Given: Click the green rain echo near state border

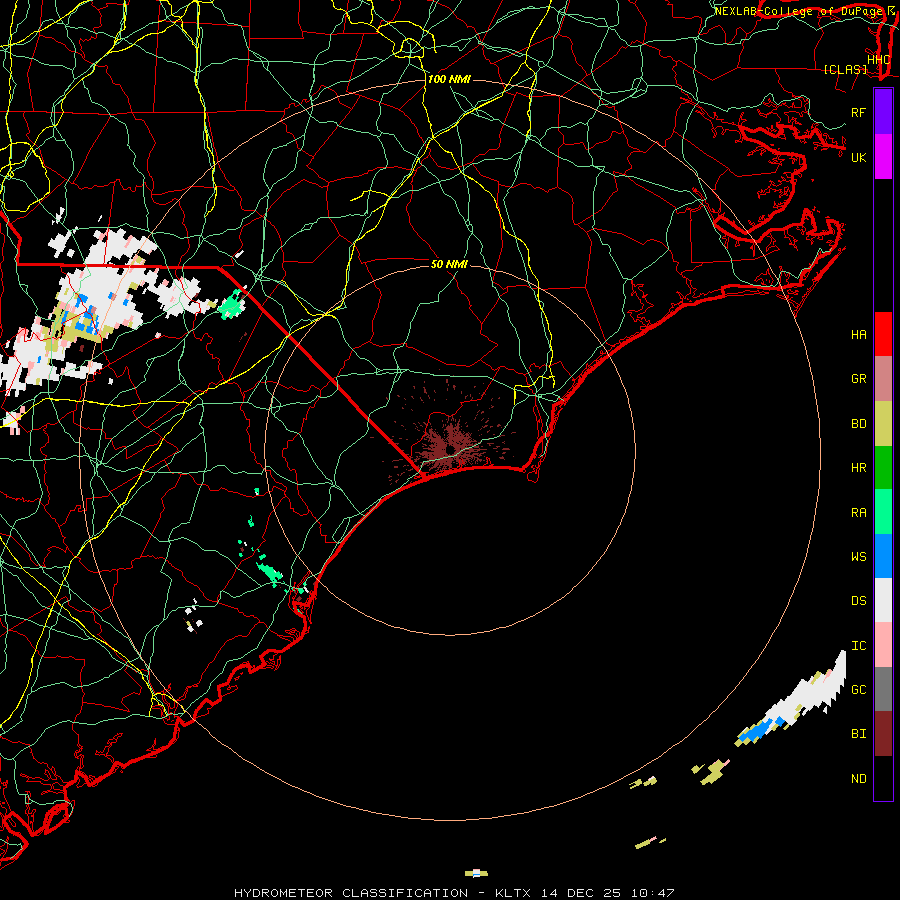Looking at the screenshot, I should click(232, 306).
